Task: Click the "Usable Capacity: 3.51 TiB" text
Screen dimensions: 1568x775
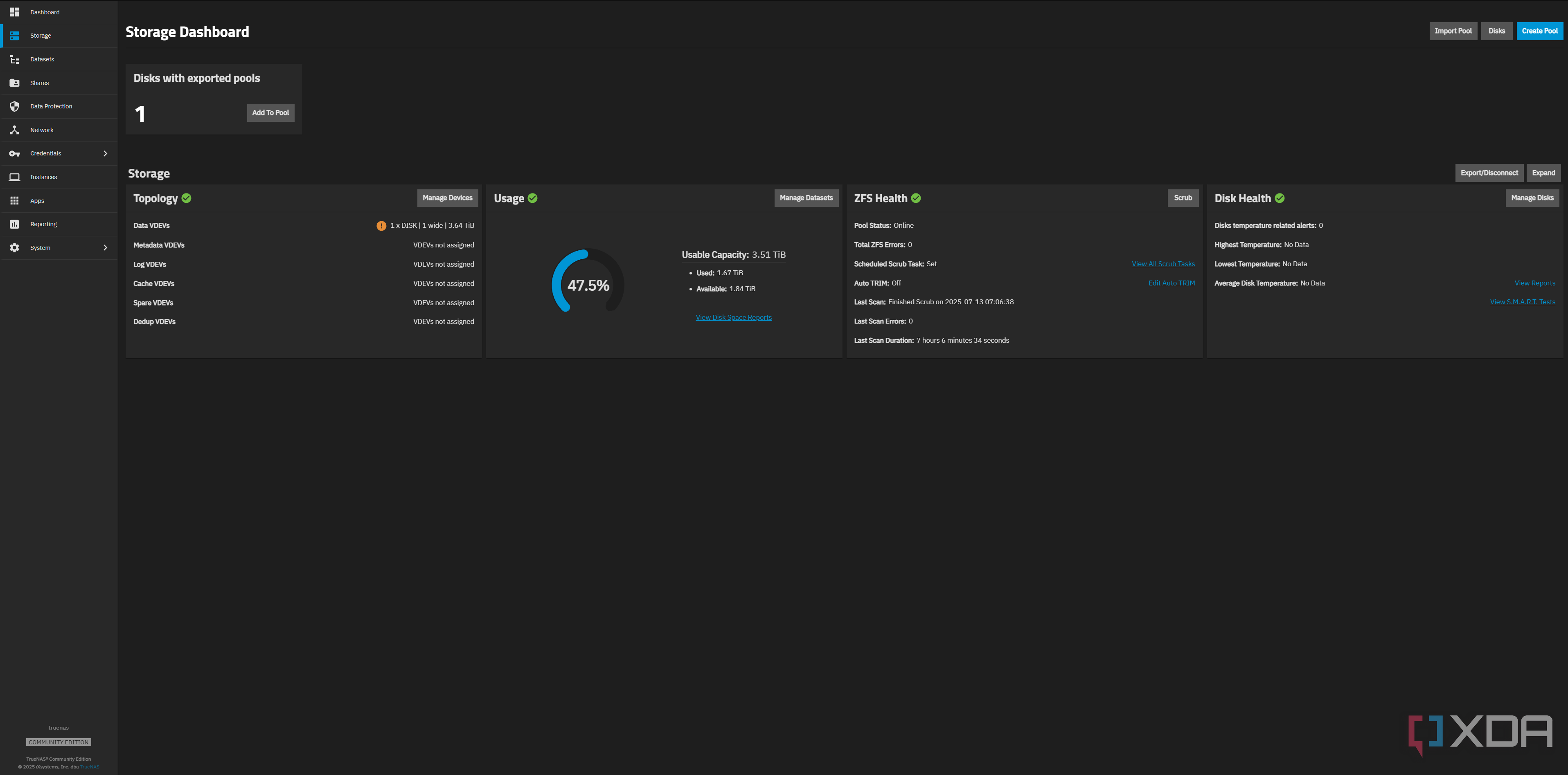Action: 734,255
